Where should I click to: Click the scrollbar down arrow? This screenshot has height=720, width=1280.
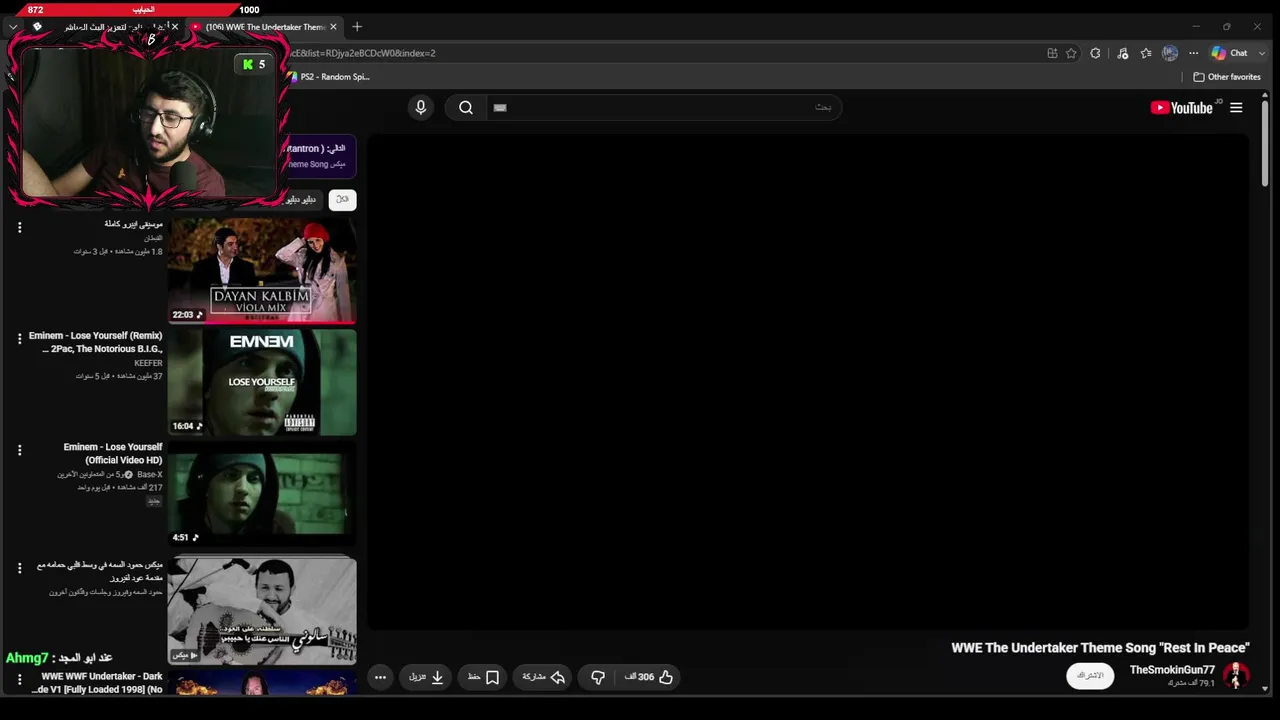[x=1266, y=688]
